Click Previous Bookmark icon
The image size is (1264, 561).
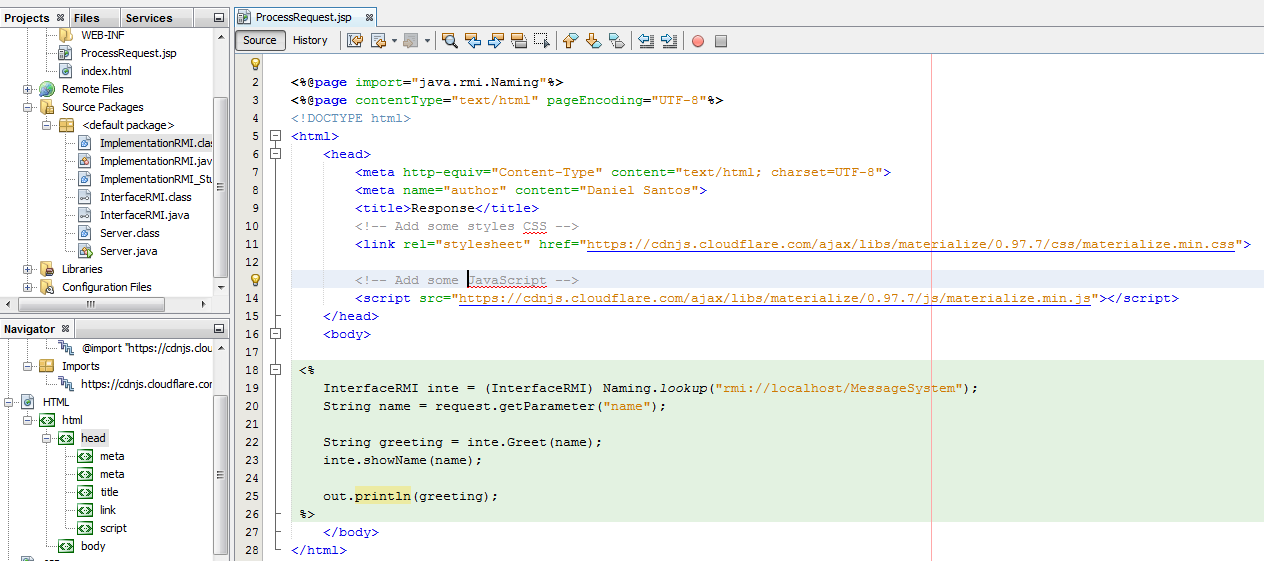571,41
